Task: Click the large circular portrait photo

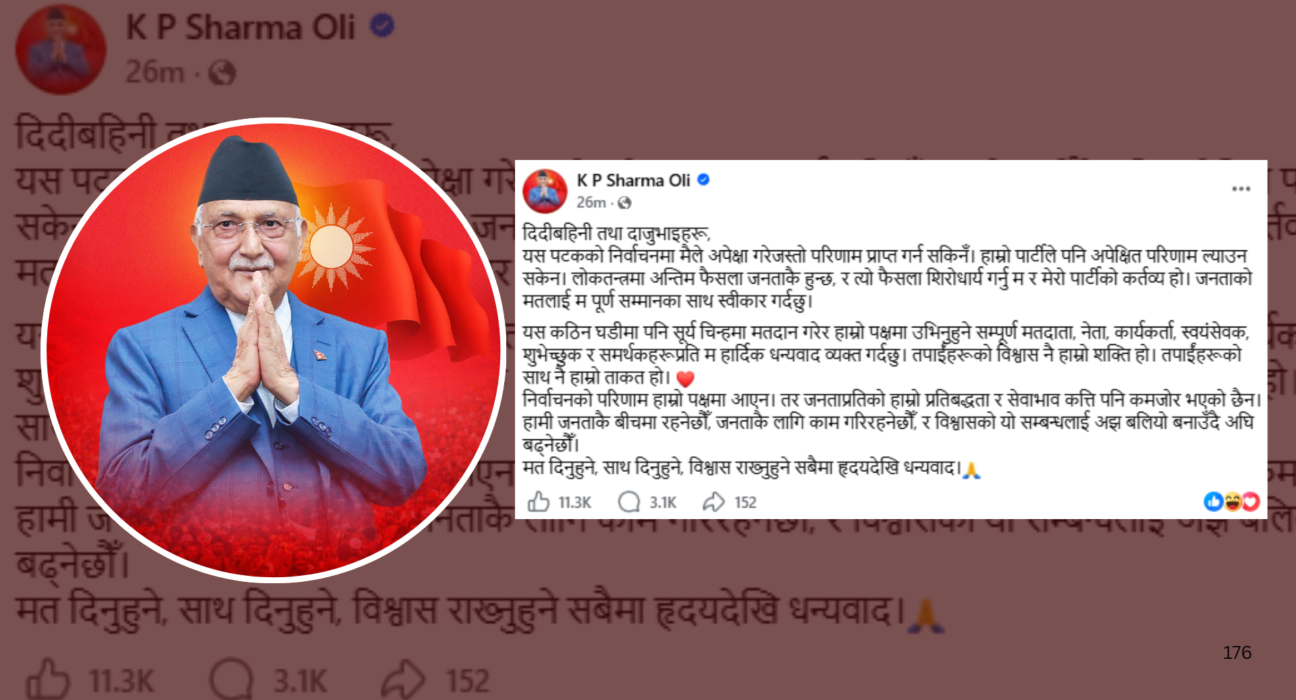Action: [271, 349]
